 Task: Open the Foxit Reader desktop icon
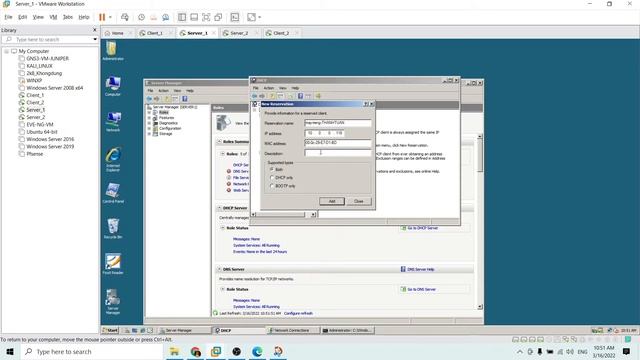click(x=113, y=264)
